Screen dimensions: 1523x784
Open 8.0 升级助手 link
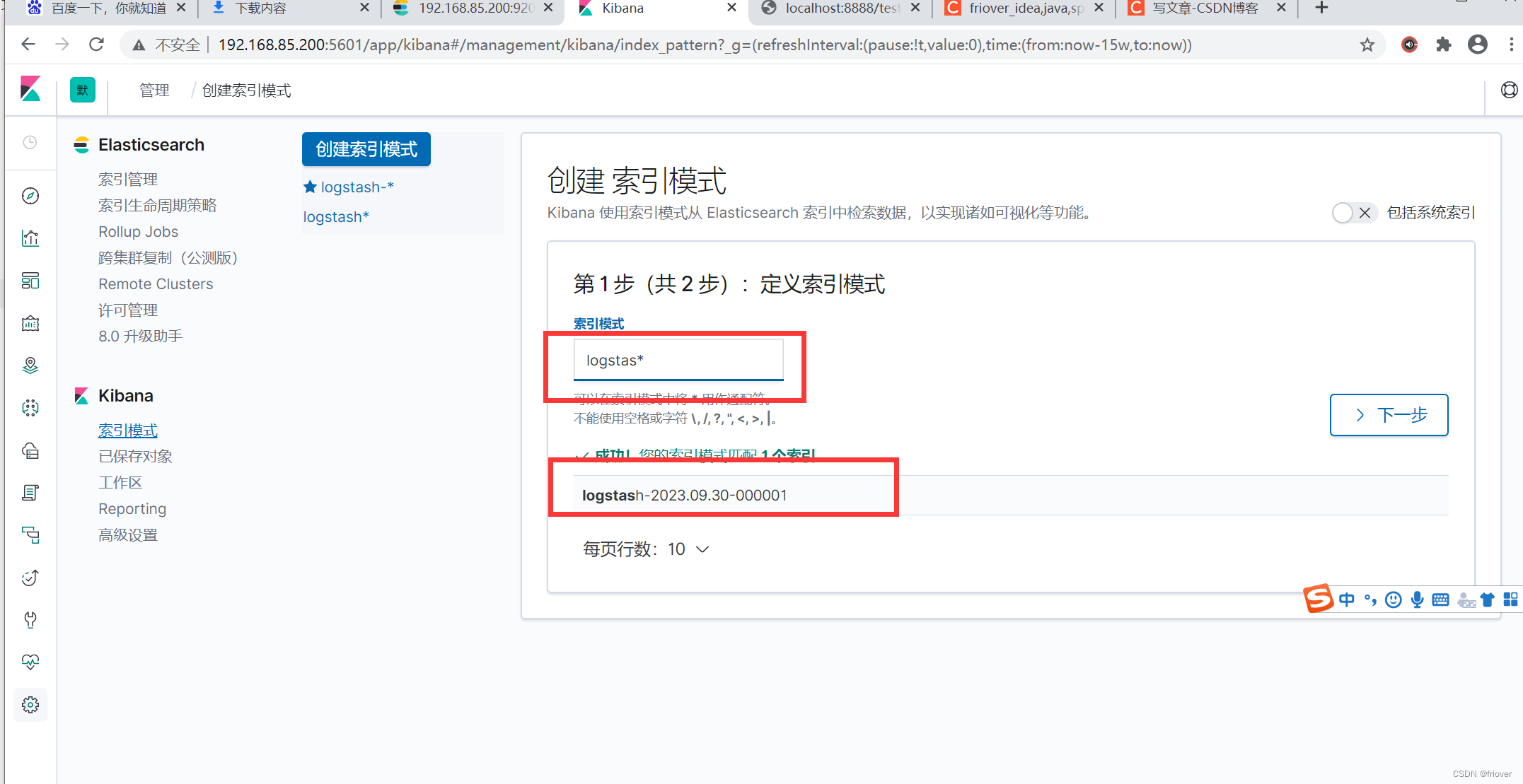[x=140, y=337]
